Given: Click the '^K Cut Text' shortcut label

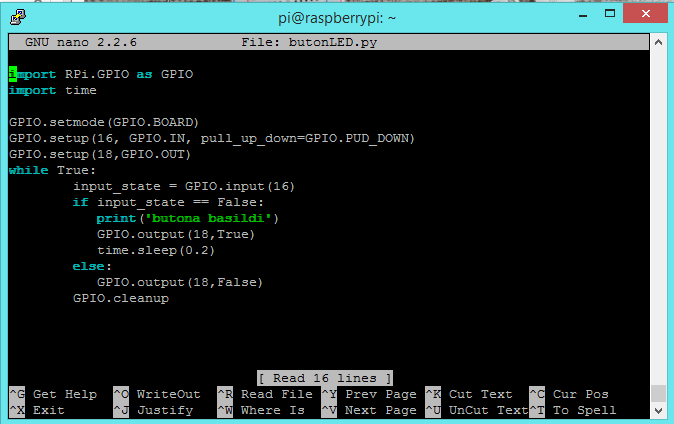Looking at the screenshot, I should [469, 394].
